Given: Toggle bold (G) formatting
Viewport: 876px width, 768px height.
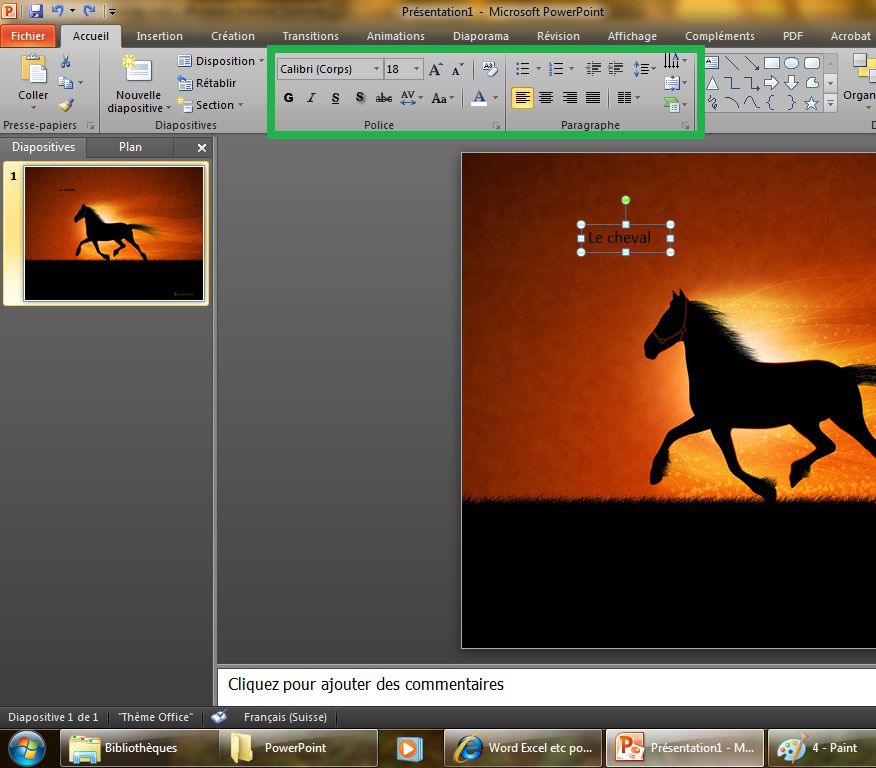Looking at the screenshot, I should 289,98.
